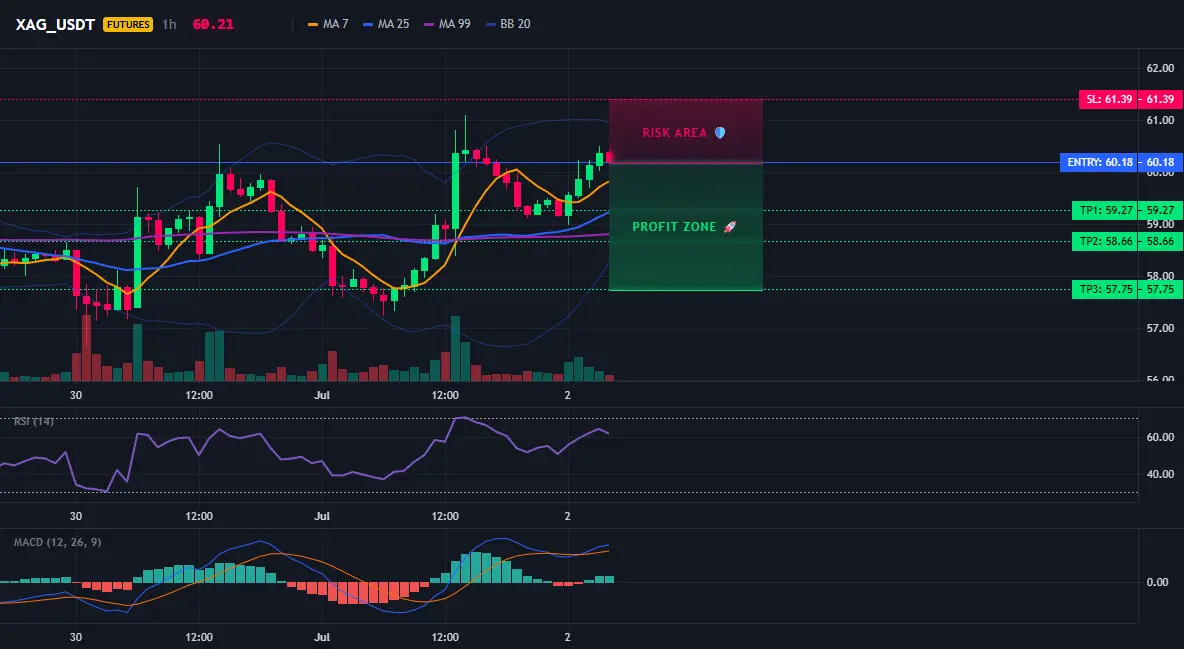The image size is (1184, 649).
Task: Click the 62.00 price axis value
Action: point(1160,68)
